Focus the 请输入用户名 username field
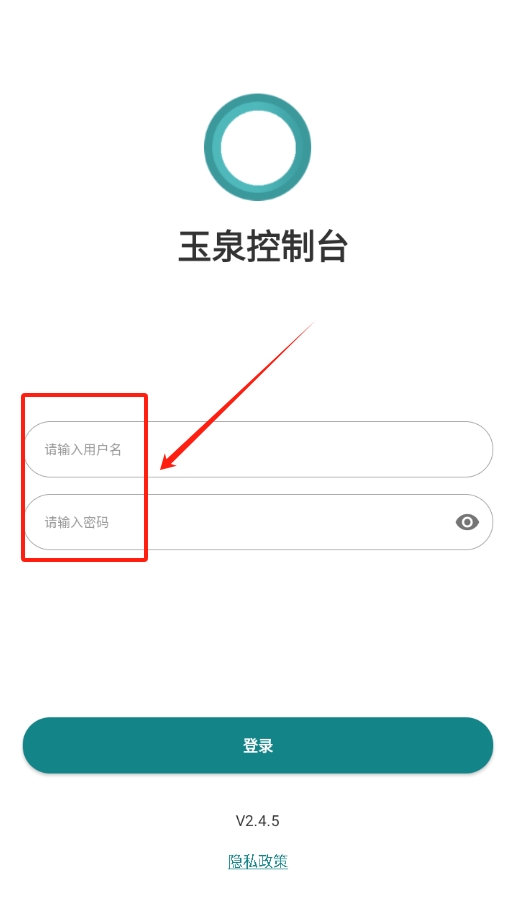The height and width of the screenshot is (900, 515). click(258, 449)
